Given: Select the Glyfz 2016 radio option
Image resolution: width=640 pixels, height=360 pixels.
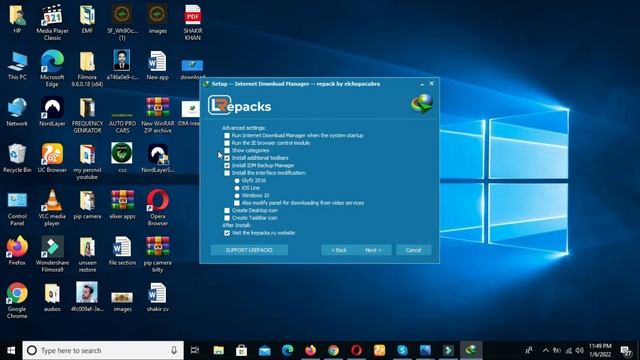Looking at the screenshot, I should [237, 180].
